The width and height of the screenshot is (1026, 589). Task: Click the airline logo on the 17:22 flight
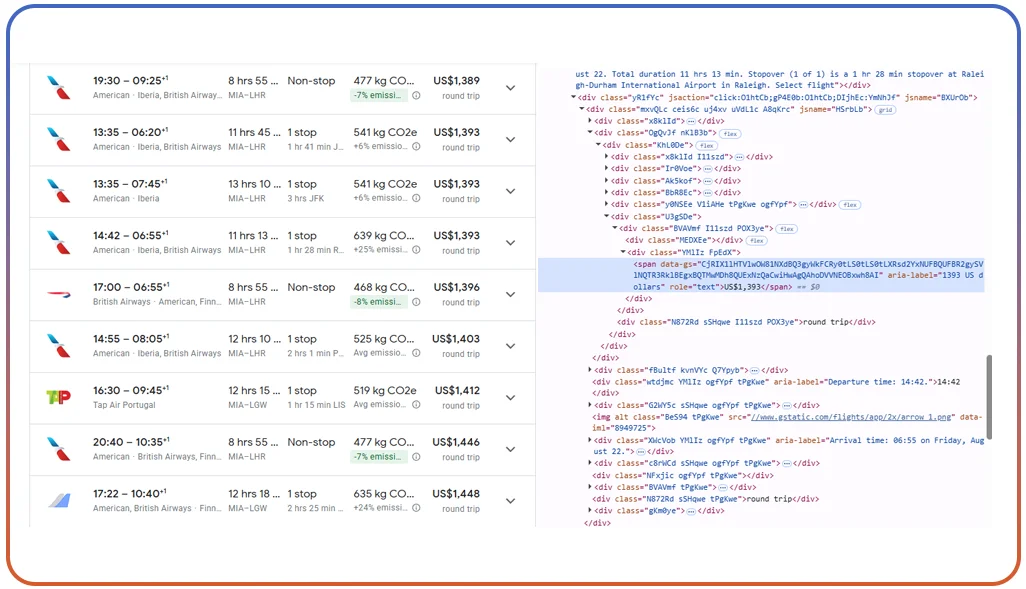[x=58, y=500]
